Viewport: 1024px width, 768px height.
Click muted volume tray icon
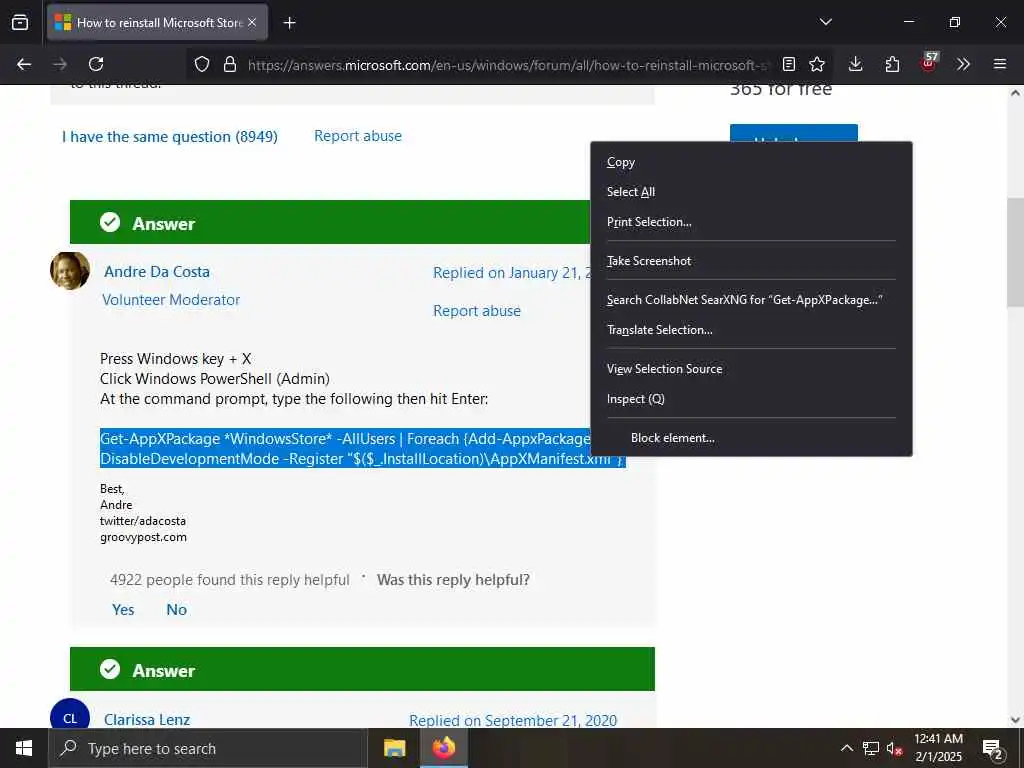[x=895, y=748]
